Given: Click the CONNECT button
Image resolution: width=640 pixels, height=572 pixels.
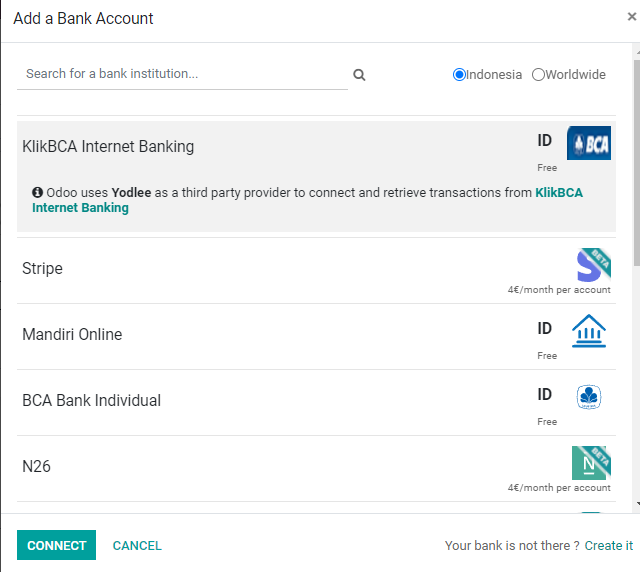Looking at the screenshot, I should pos(56,545).
